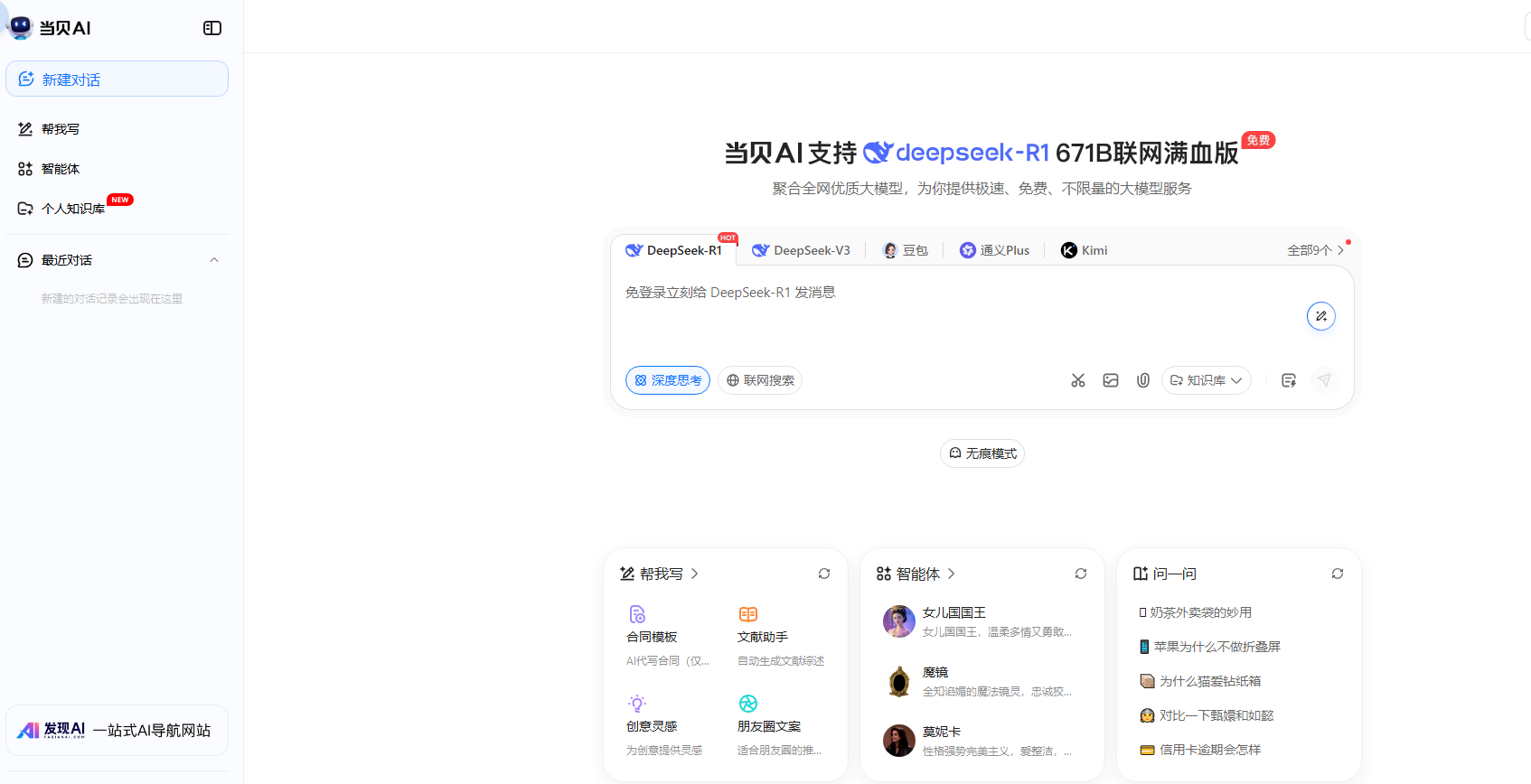Open 个人知识库 in the sidebar
1531x784 pixels.
(72, 209)
